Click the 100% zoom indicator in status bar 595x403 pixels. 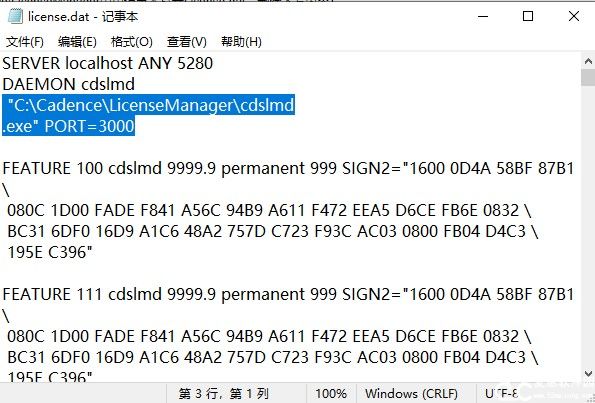click(331, 394)
